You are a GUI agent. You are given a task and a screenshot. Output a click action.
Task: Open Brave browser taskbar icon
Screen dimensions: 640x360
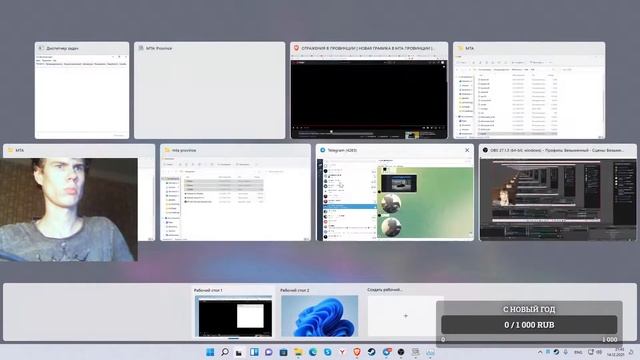coord(357,352)
